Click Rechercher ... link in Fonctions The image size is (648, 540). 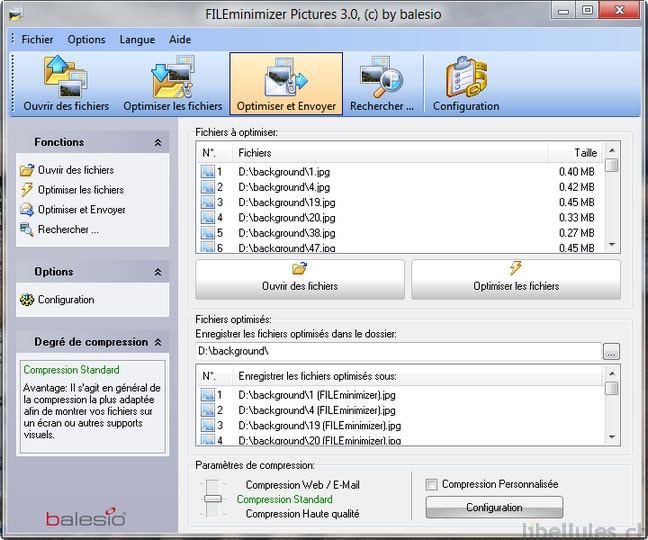pos(69,229)
